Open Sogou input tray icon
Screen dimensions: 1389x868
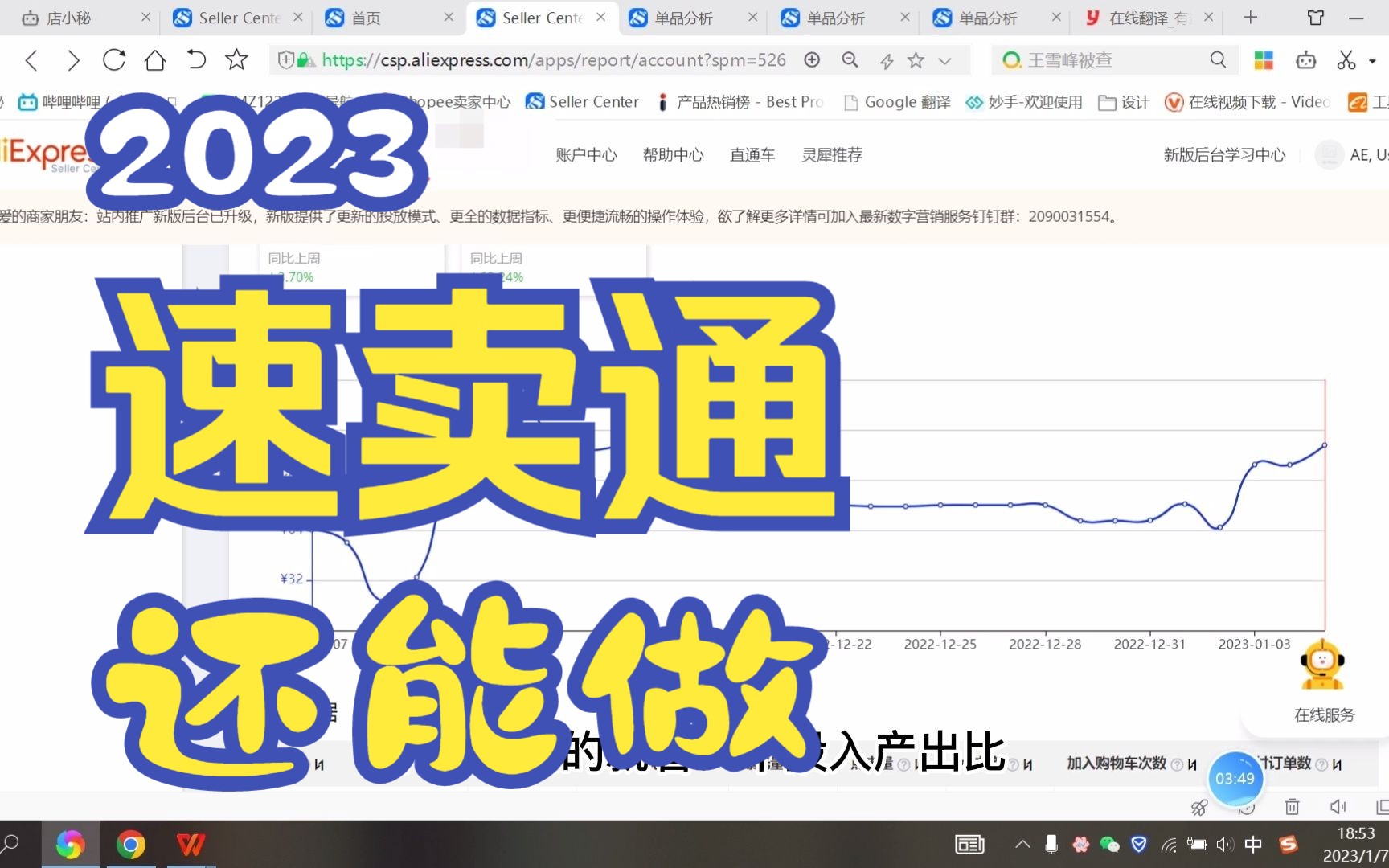click(1289, 845)
